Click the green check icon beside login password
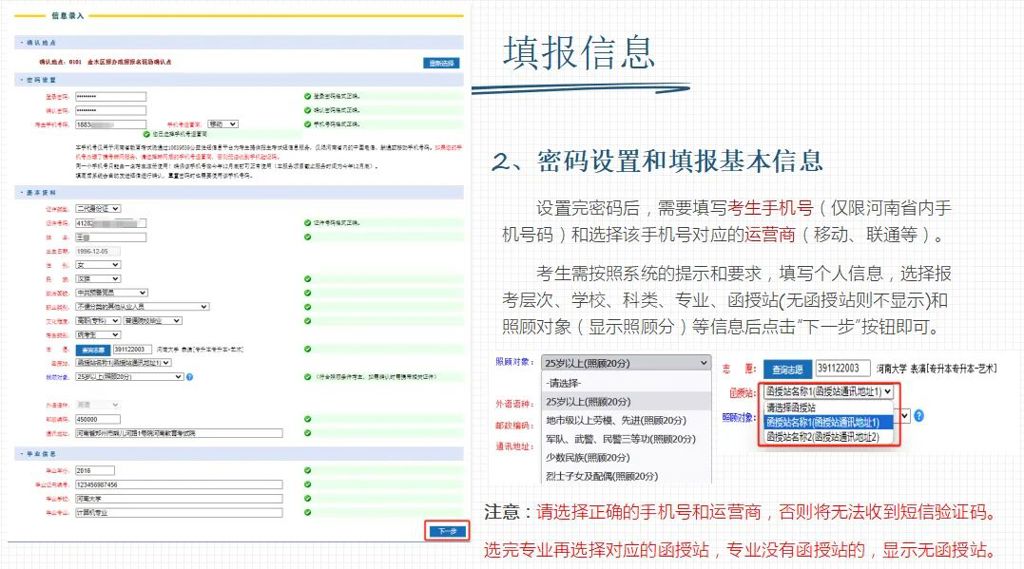This screenshot has height=569, width=1024. (x=308, y=97)
